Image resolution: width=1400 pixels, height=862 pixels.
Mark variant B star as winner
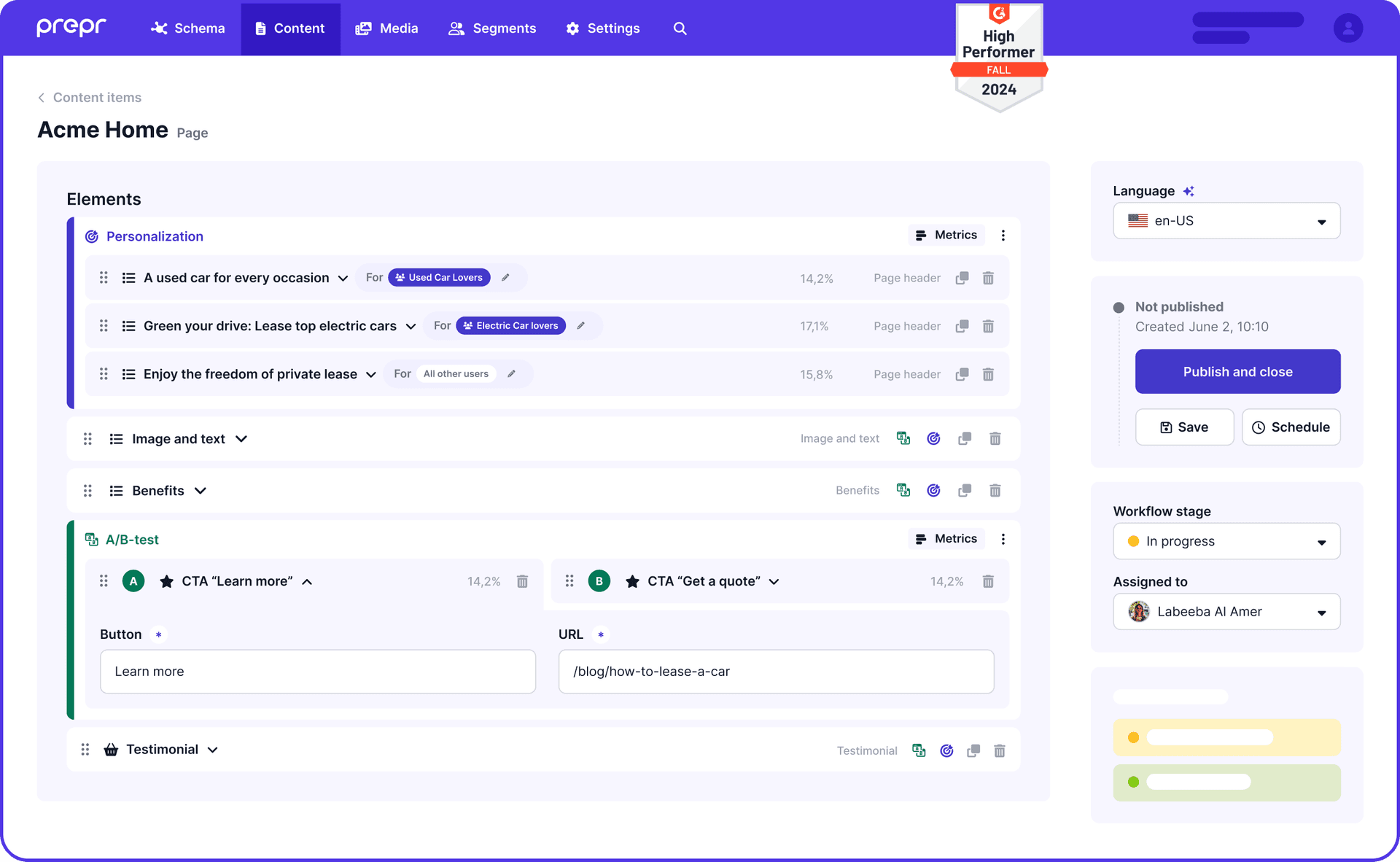[632, 581]
